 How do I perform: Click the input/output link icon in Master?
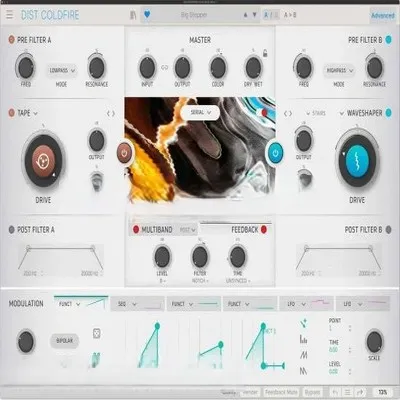(165, 68)
